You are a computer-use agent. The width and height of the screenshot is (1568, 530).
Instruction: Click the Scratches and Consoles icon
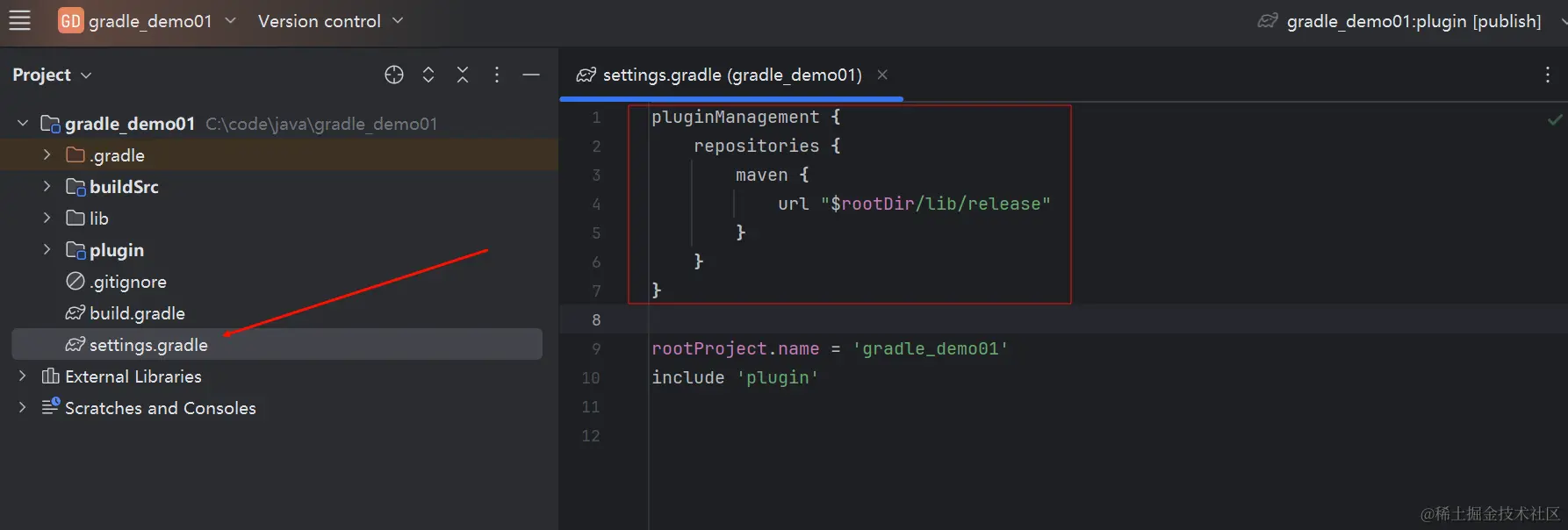coord(51,406)
